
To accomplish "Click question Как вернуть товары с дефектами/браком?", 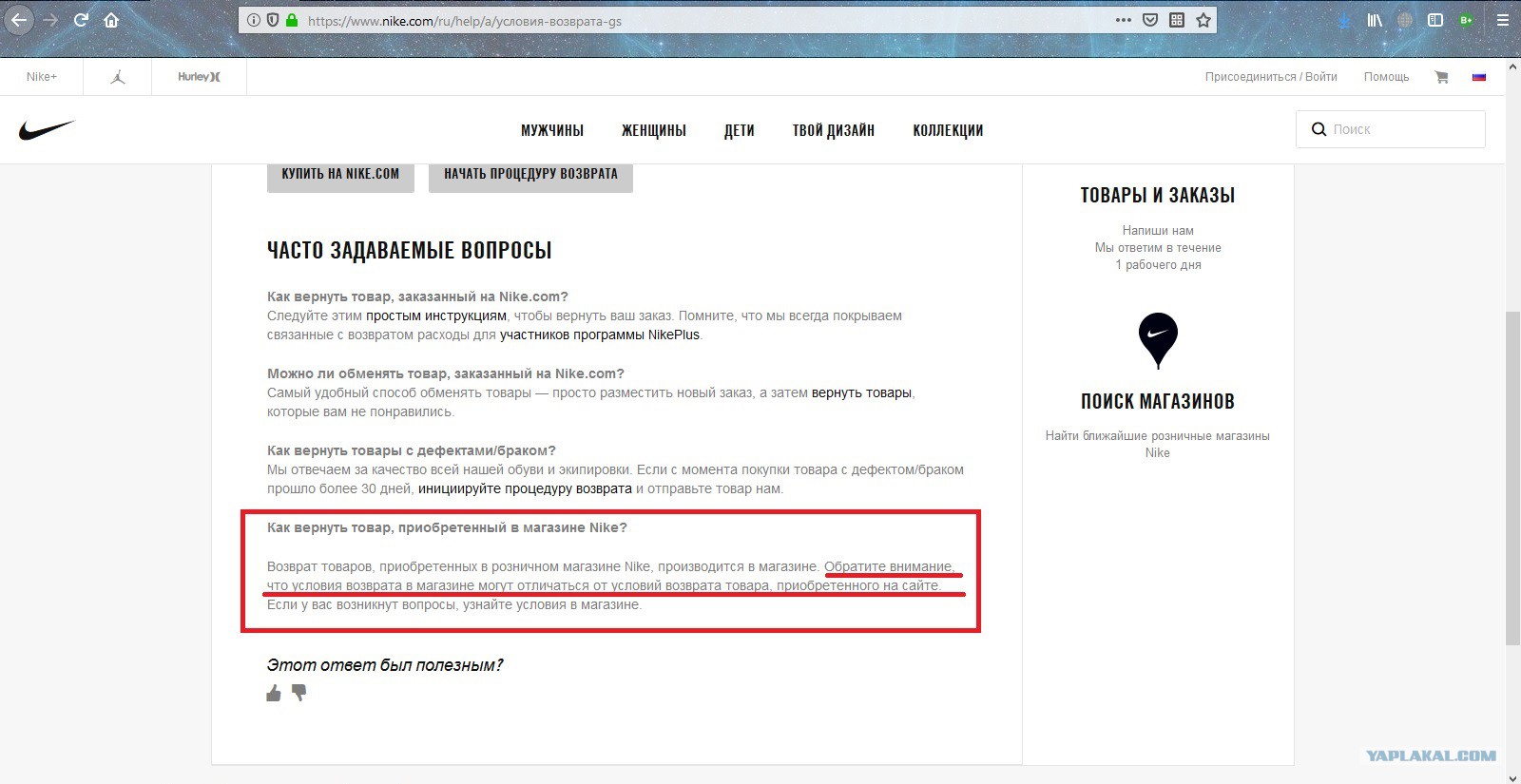I will click(x=412, y=450).
